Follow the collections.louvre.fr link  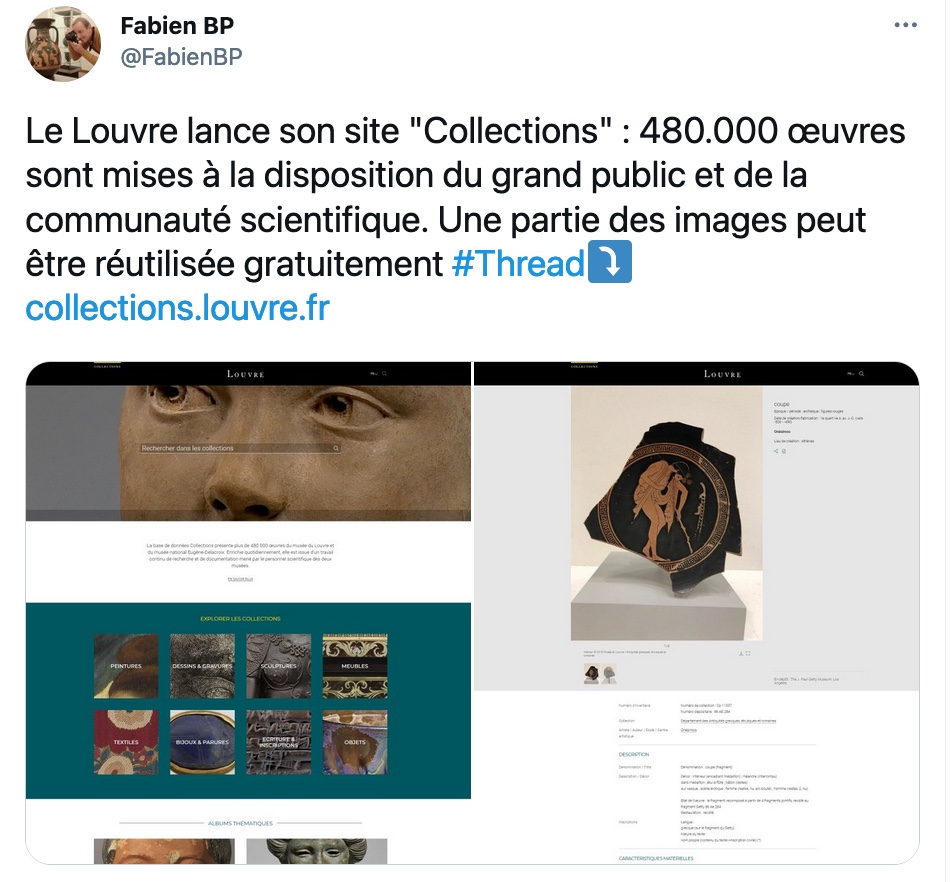pyautogui.click(x=178, y=308)
